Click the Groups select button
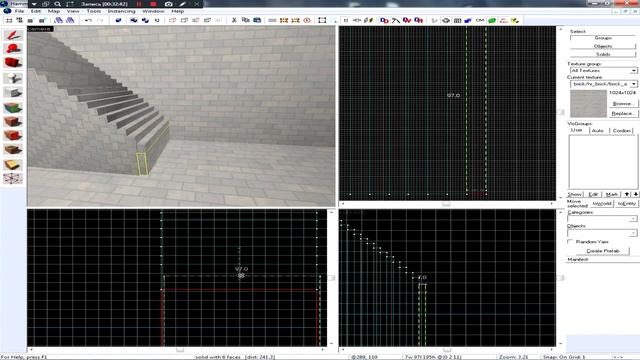This screenshot has height=360, width=640. pos(603,38)
